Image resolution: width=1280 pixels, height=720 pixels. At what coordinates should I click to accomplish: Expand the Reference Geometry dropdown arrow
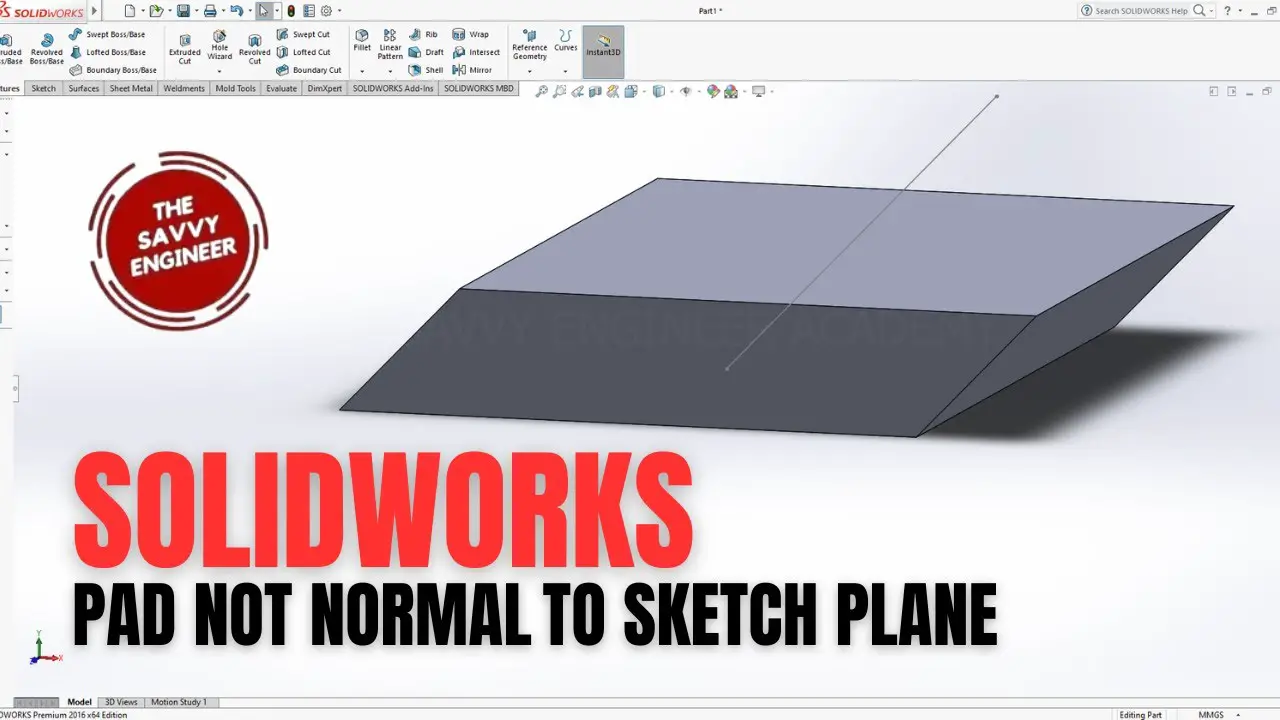[530, 72]
